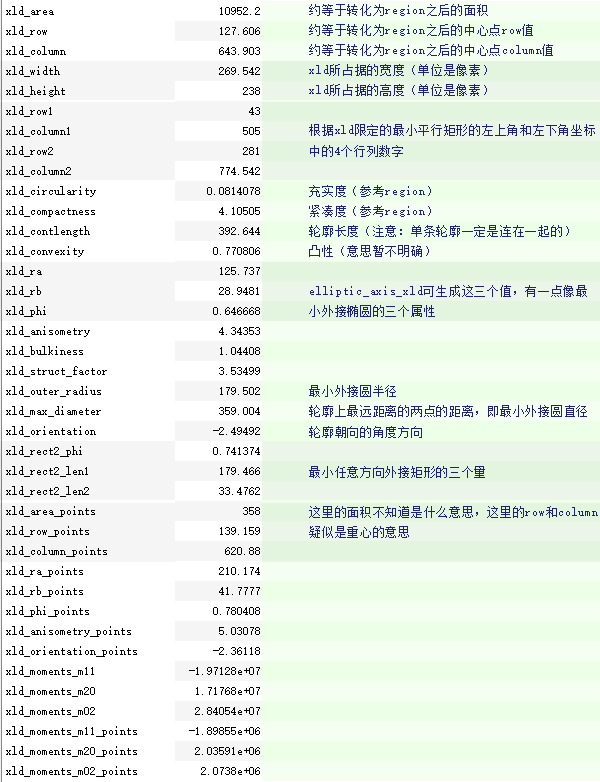Select the xld_moments_m02_points label
This screenshot has width=600, height=782.
pos(71,771)
